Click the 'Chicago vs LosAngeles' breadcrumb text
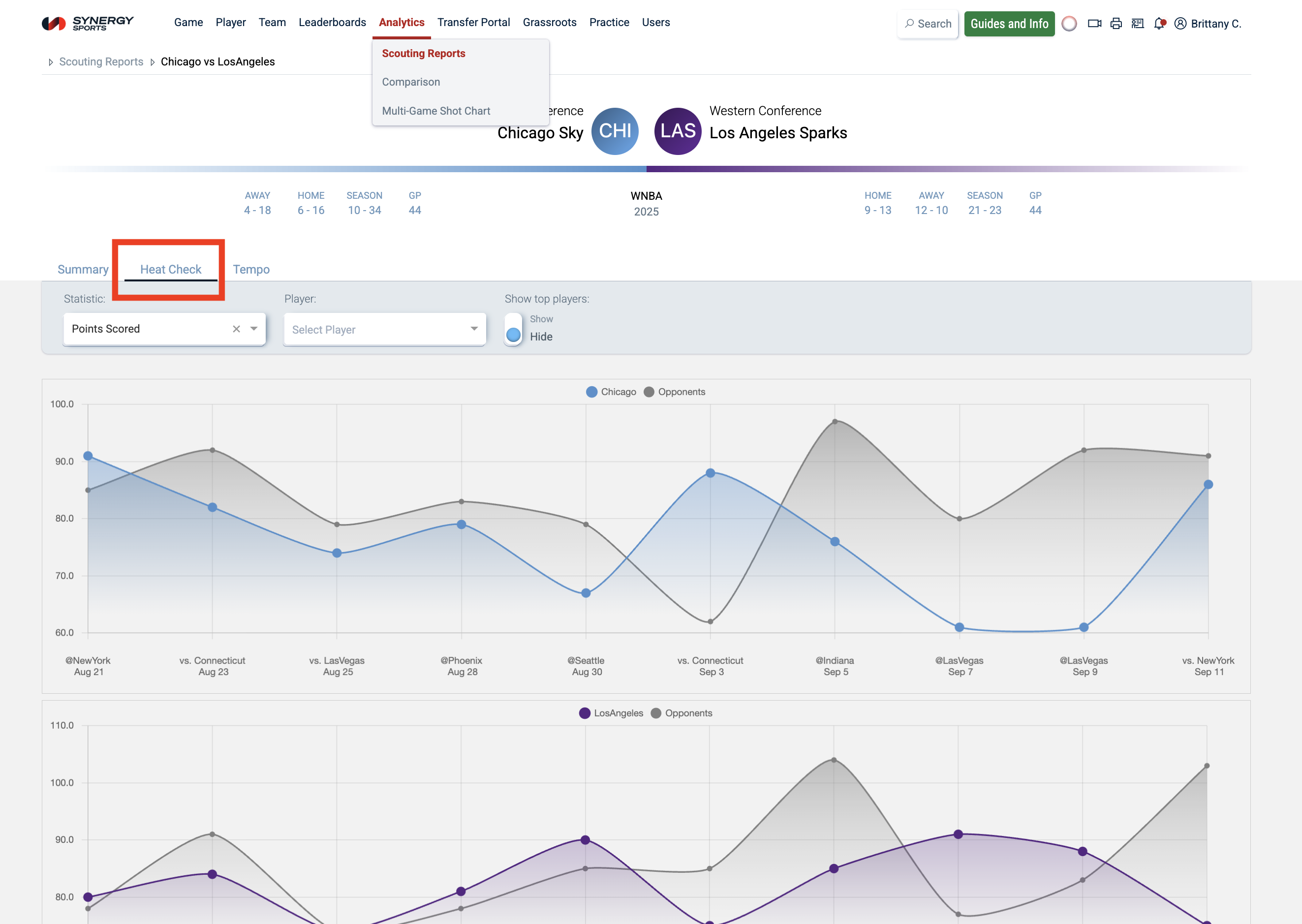The height and width of the screenshot is (924, 1302). [218, 62]
